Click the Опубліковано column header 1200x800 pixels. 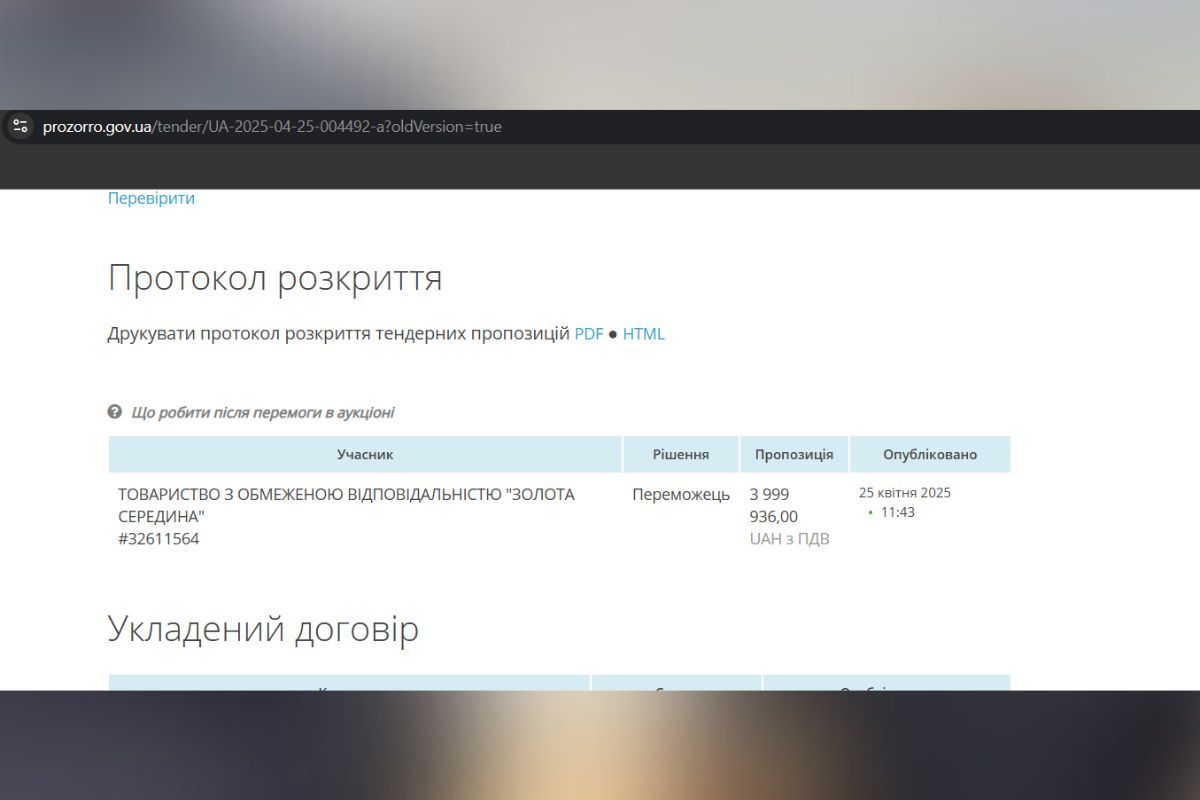[x=929, y=454]
